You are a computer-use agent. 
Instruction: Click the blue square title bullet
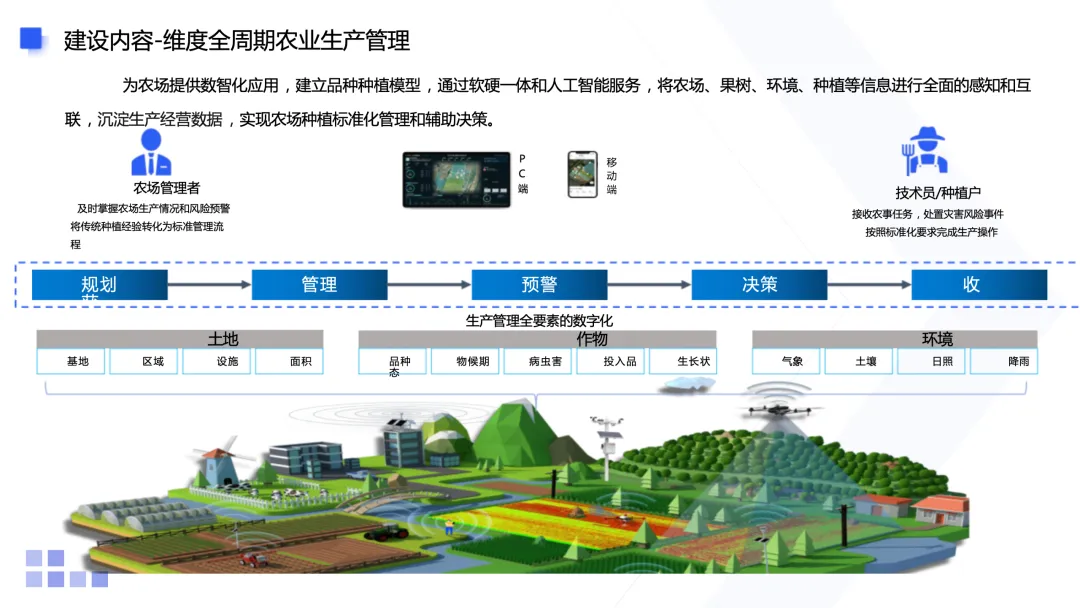click(x=31, y=39)
